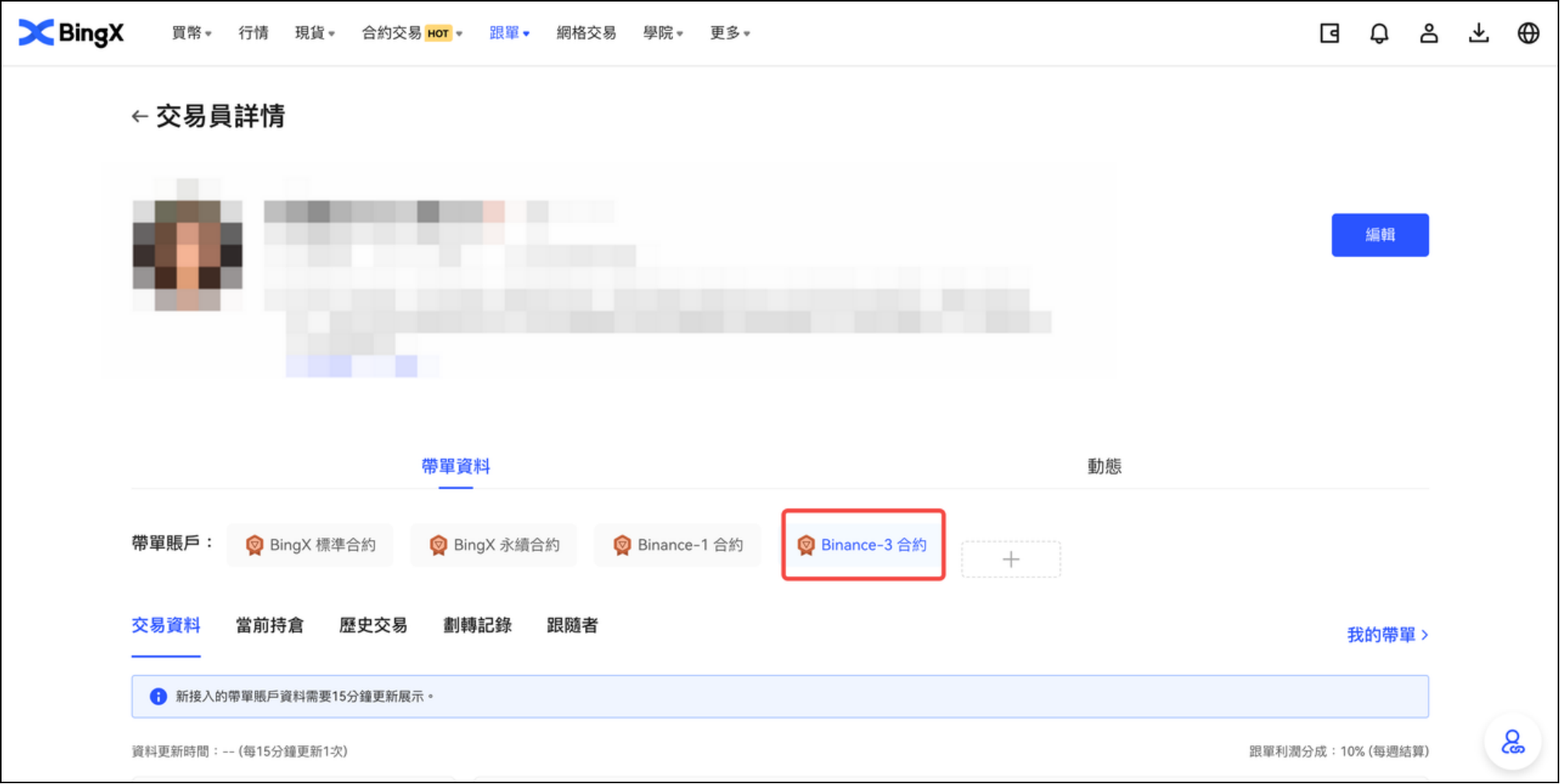Expand the 跟單 dropdown menu

tap(510, 33)
